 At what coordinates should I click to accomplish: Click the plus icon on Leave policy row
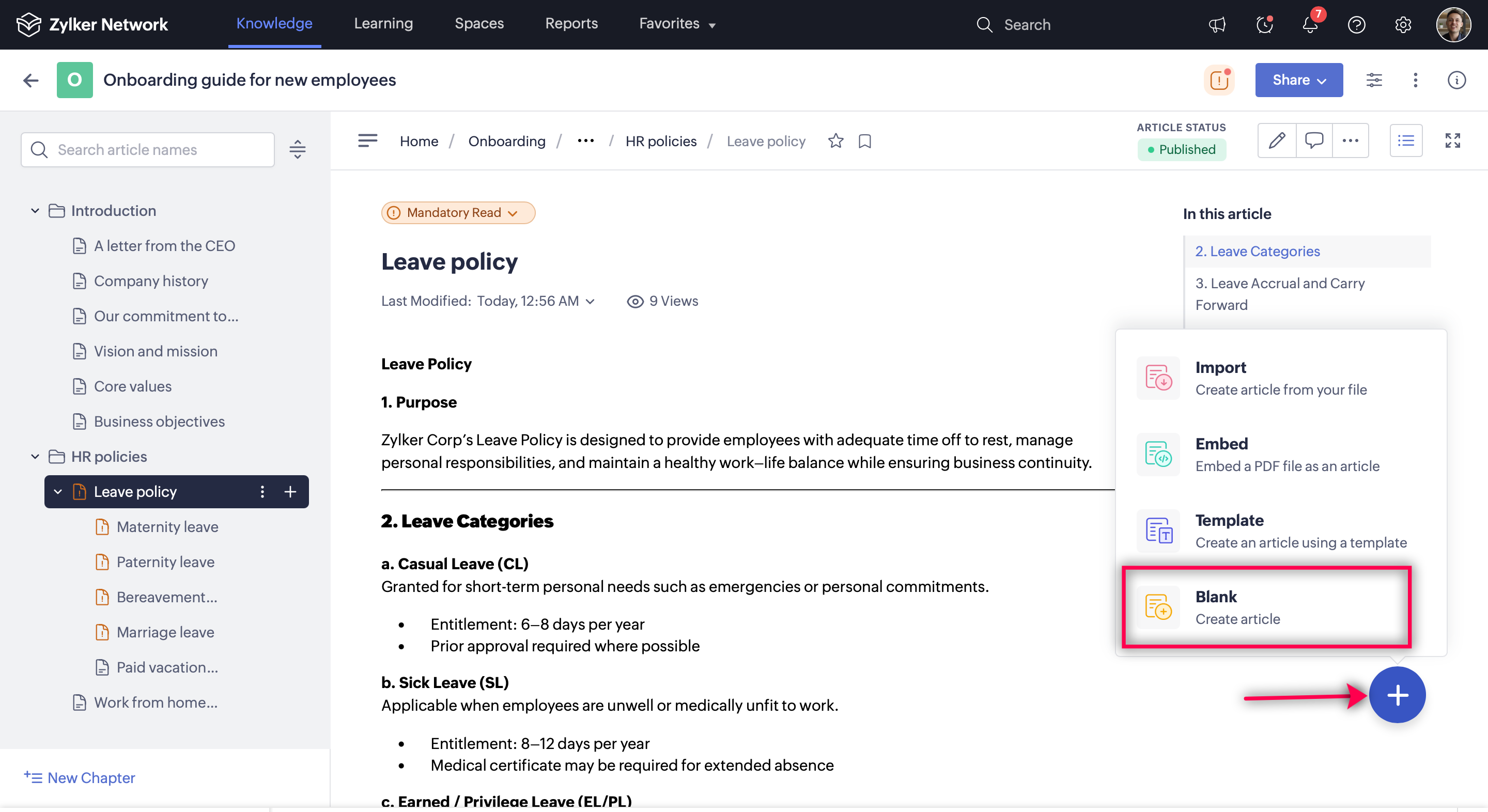click(290, 491)
